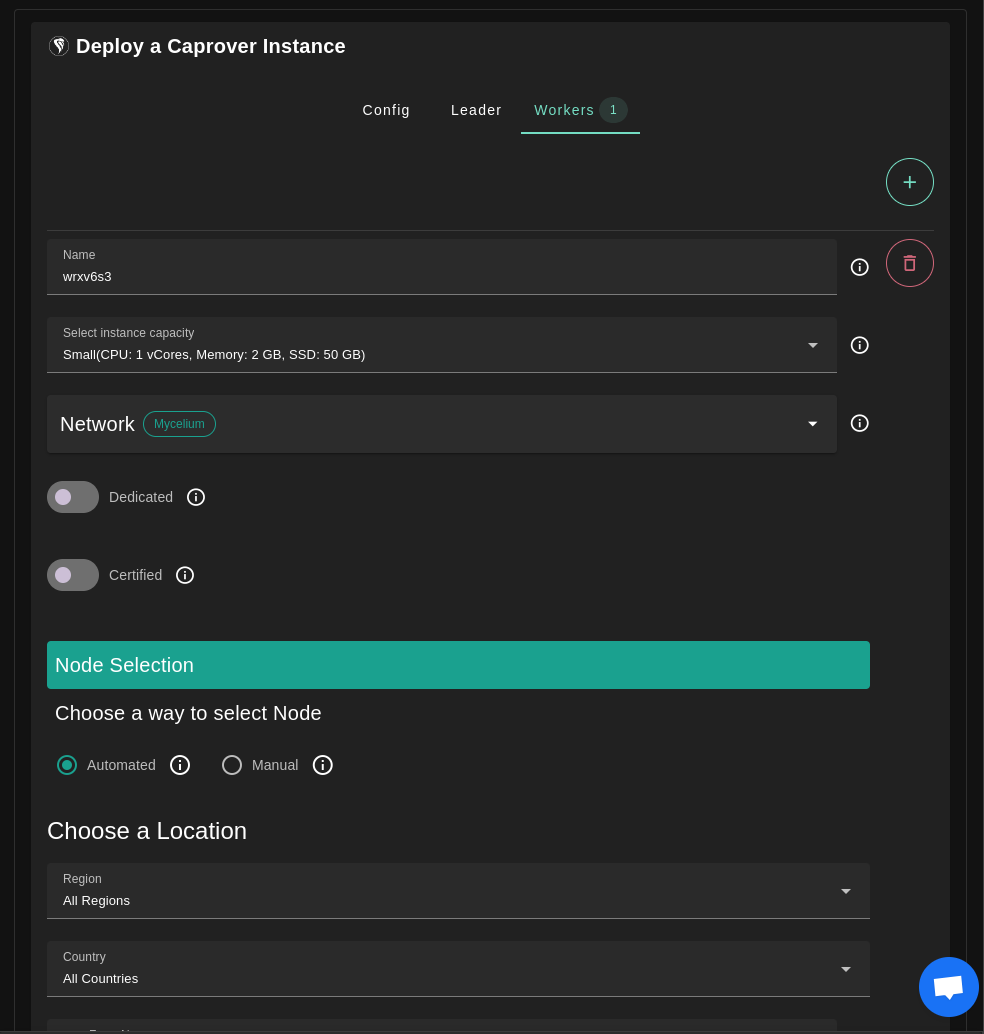Image resolution: width=984 pixels, height=1034 pixels.
Task: Select the Manual node selection radio
Action: click(232, 765)
